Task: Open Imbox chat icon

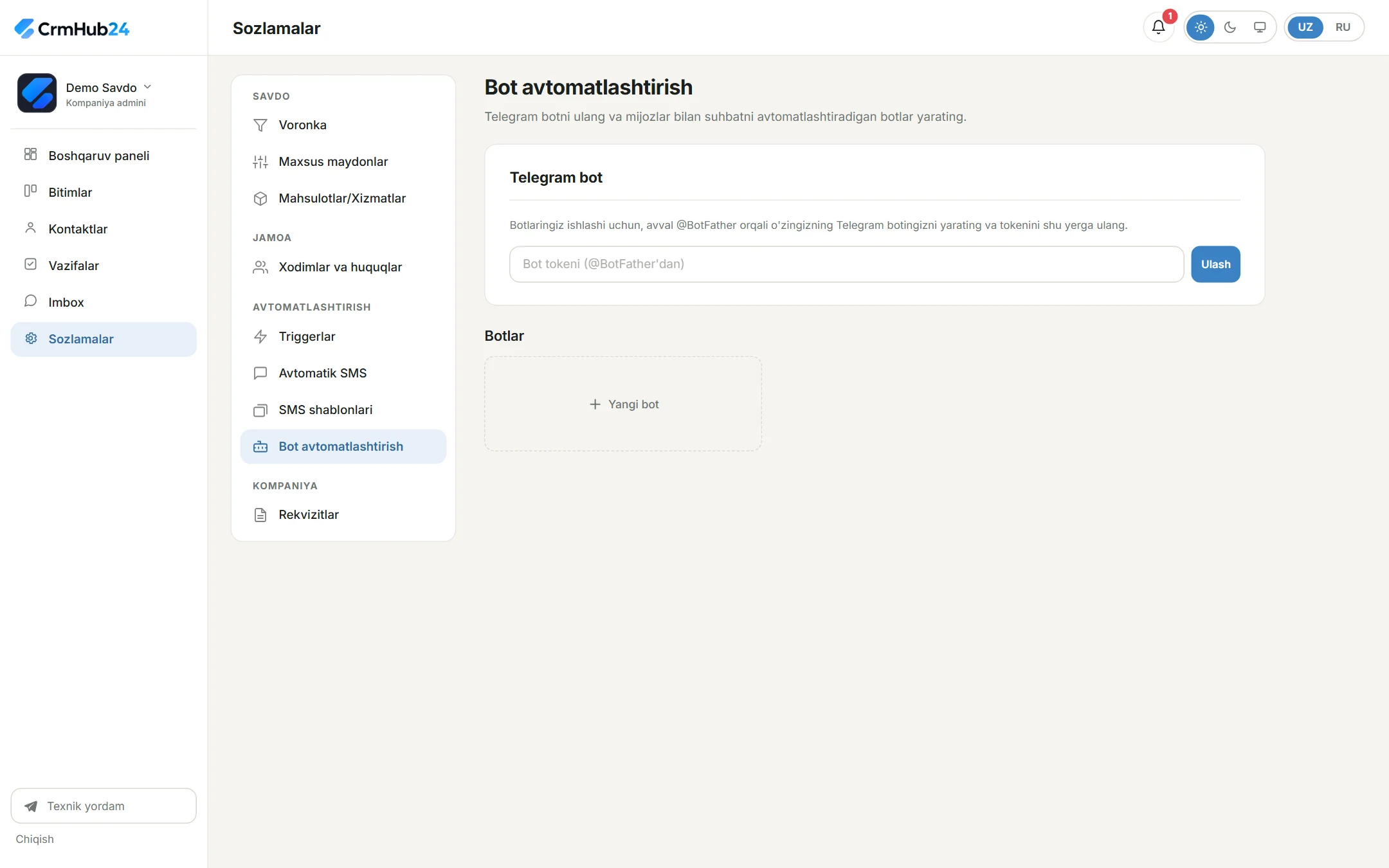Action: click(x=30, y=301)
